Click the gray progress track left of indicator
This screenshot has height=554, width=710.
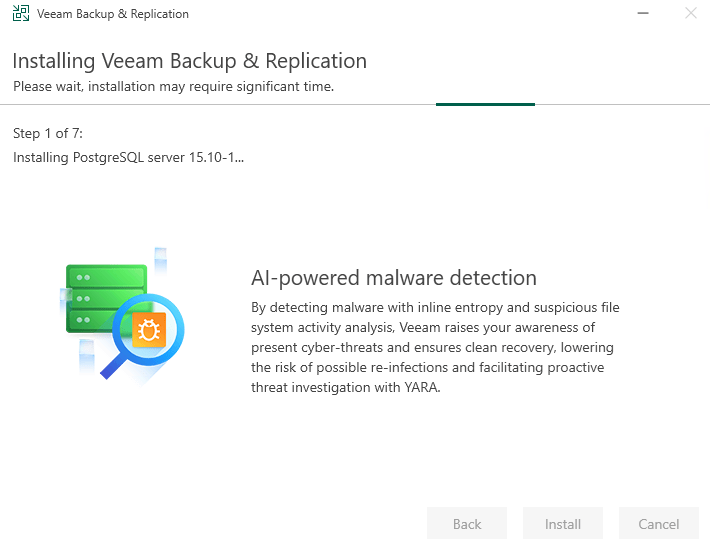pyautogui.click(x=220, y=104)
